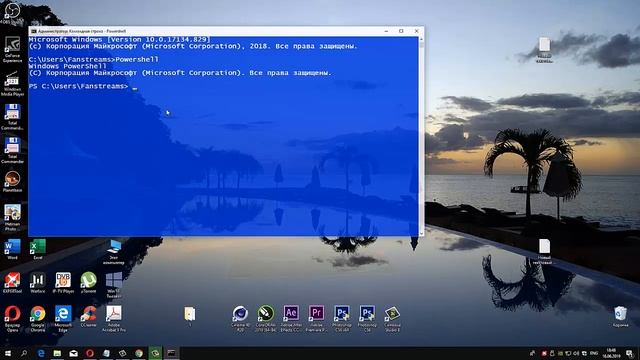
Task: Click the console vertical scrollbar
Action: point(421,136)
